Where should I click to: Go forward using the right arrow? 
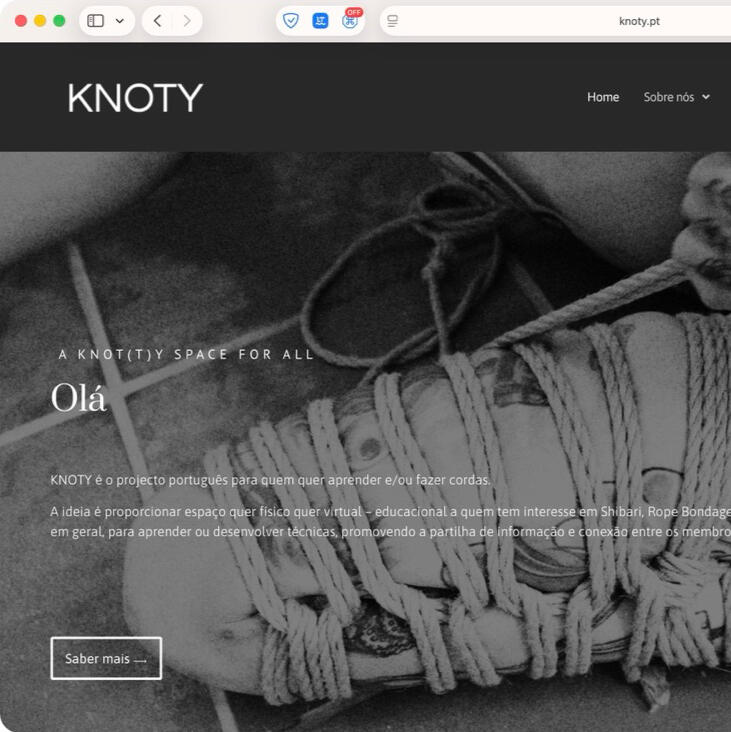coord(187,21)
